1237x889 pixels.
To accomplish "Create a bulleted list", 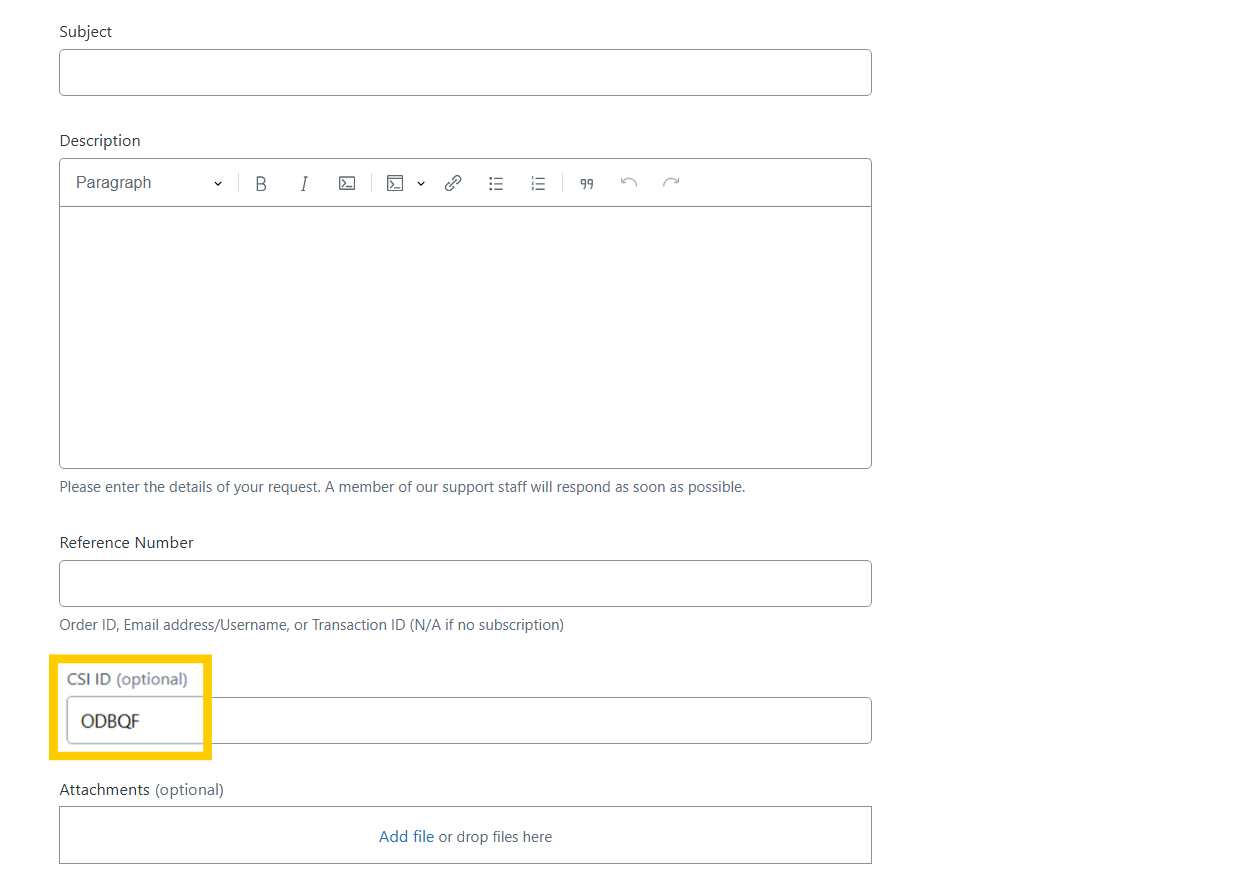I will 496,183.
